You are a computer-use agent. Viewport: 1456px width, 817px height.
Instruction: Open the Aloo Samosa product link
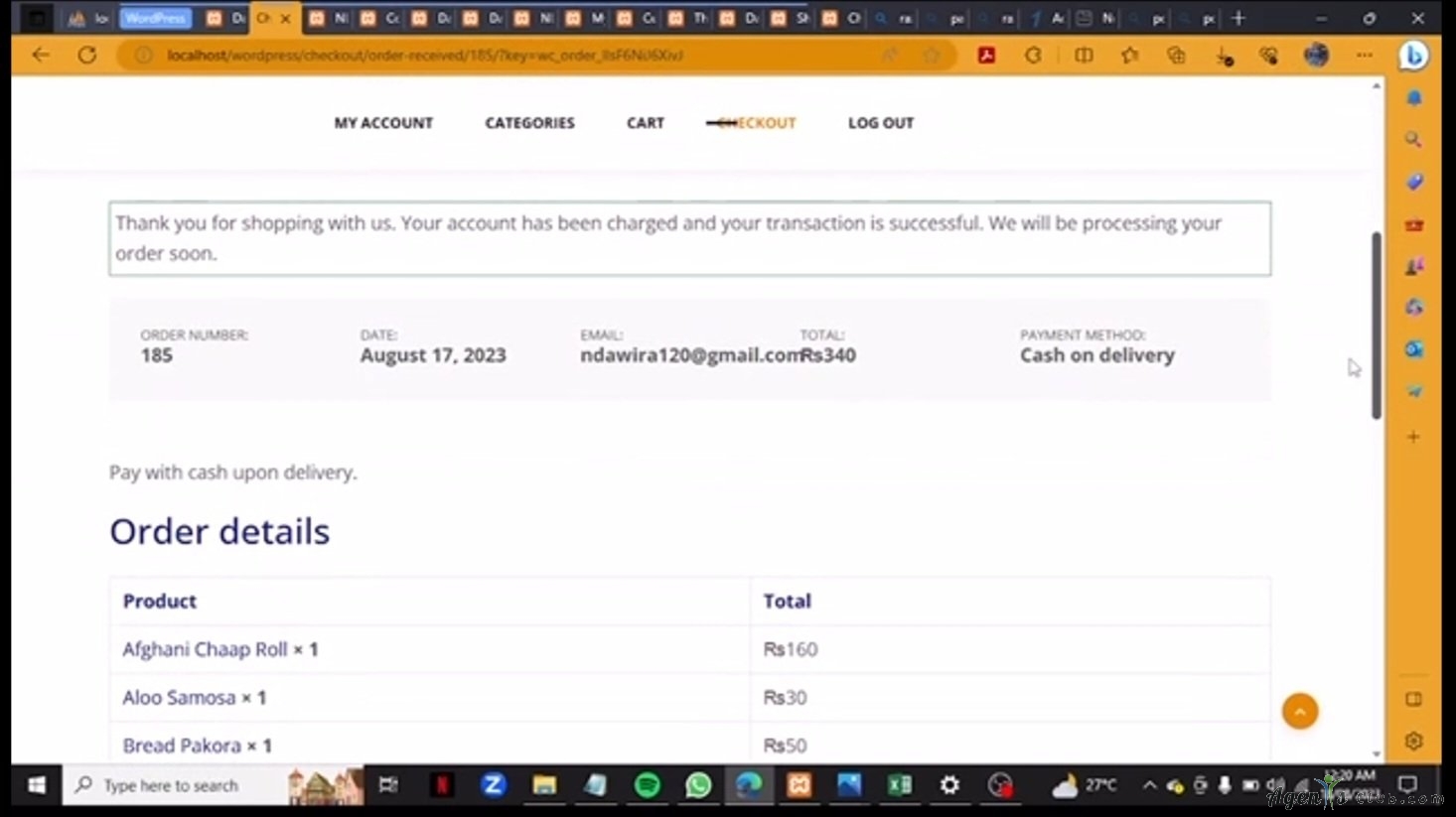[x=179, y=698]
